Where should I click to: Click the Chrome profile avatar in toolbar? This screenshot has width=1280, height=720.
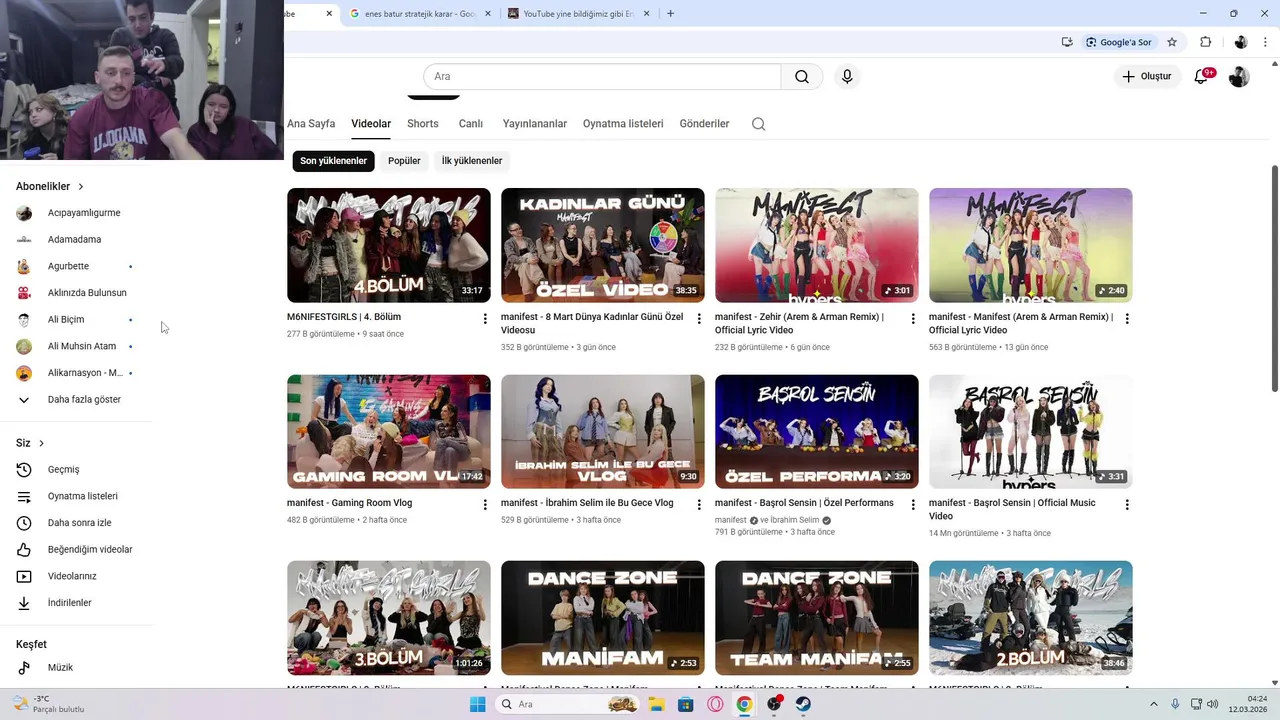pos(1241,42)
